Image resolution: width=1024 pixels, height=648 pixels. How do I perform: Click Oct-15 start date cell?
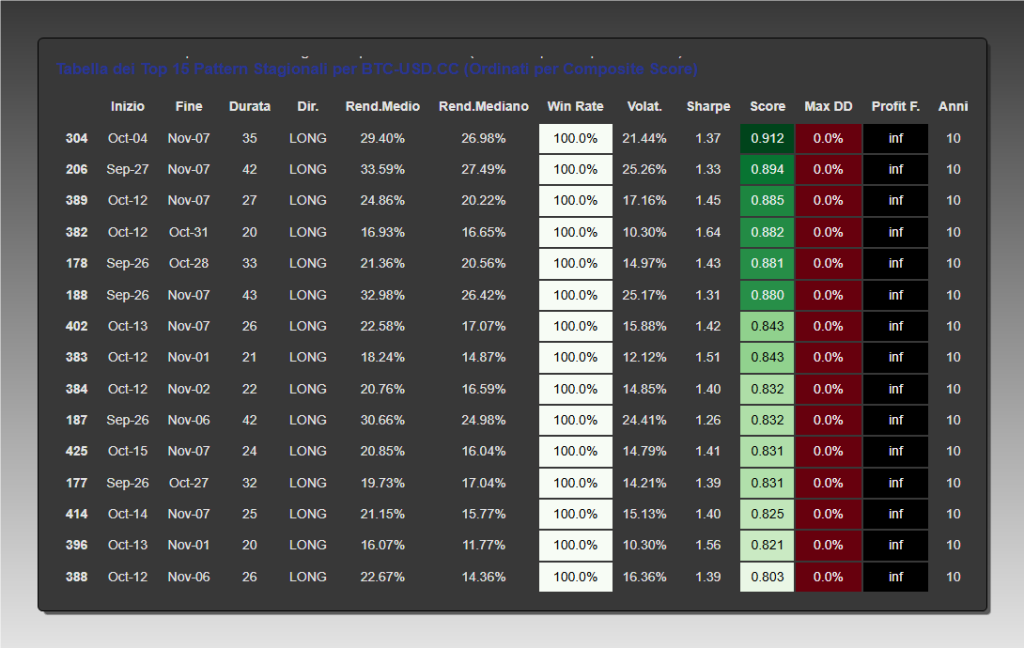(127, 451)
